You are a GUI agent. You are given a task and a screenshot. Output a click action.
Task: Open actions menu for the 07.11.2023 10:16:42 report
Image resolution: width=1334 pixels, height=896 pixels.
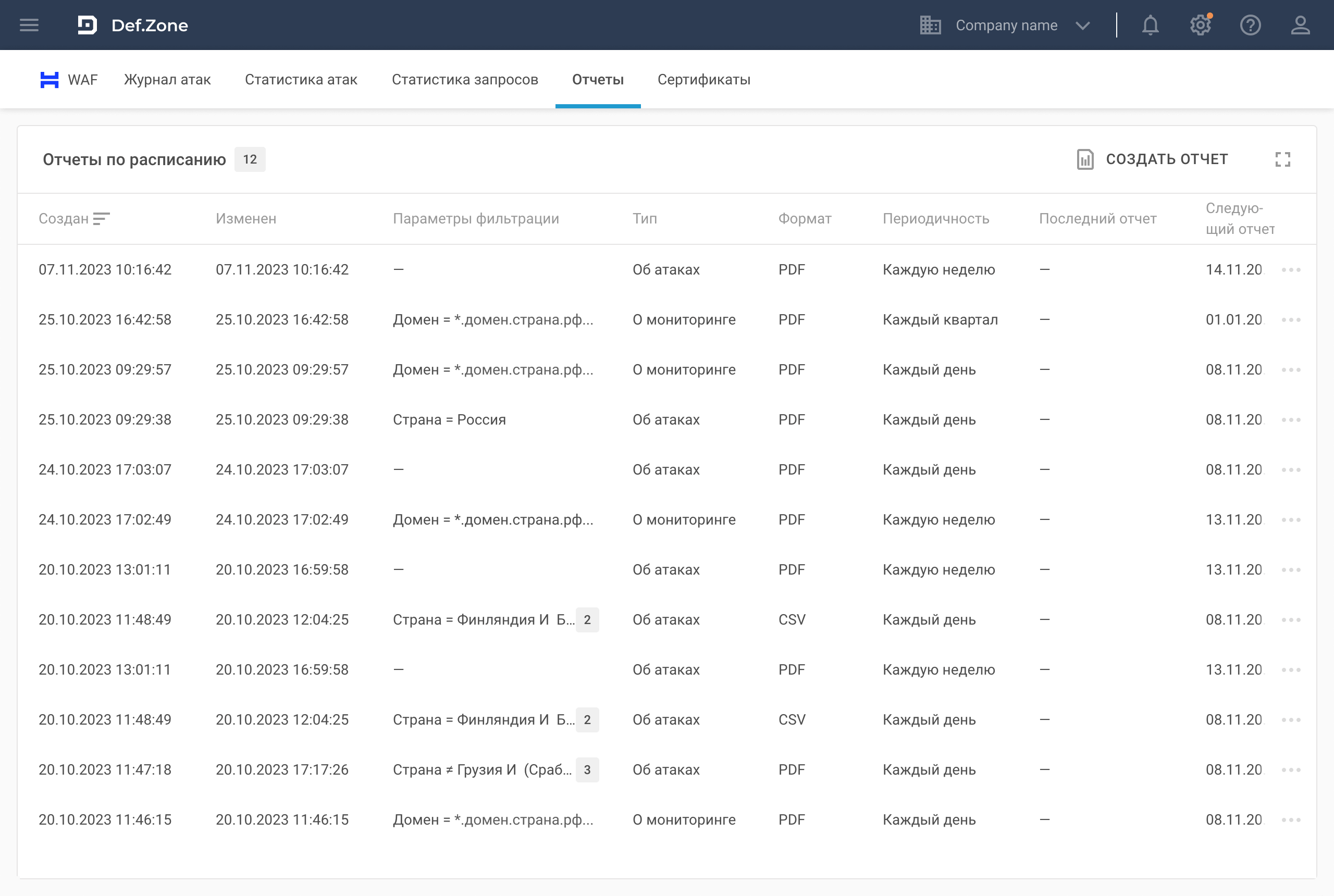(1291, 270)
